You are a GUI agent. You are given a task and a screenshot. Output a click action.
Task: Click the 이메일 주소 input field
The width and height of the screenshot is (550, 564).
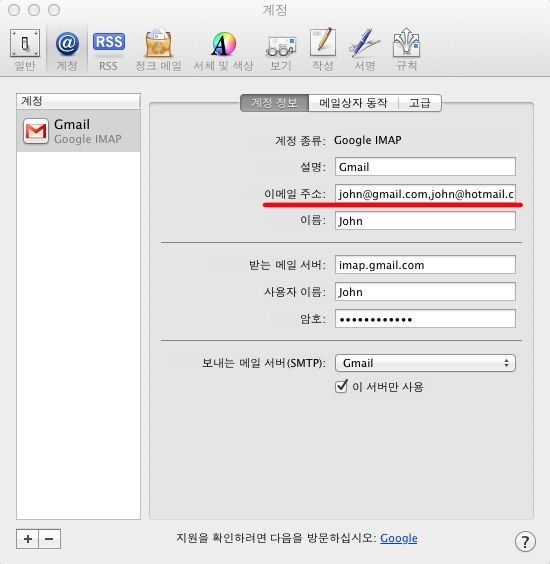pos(425,194)
